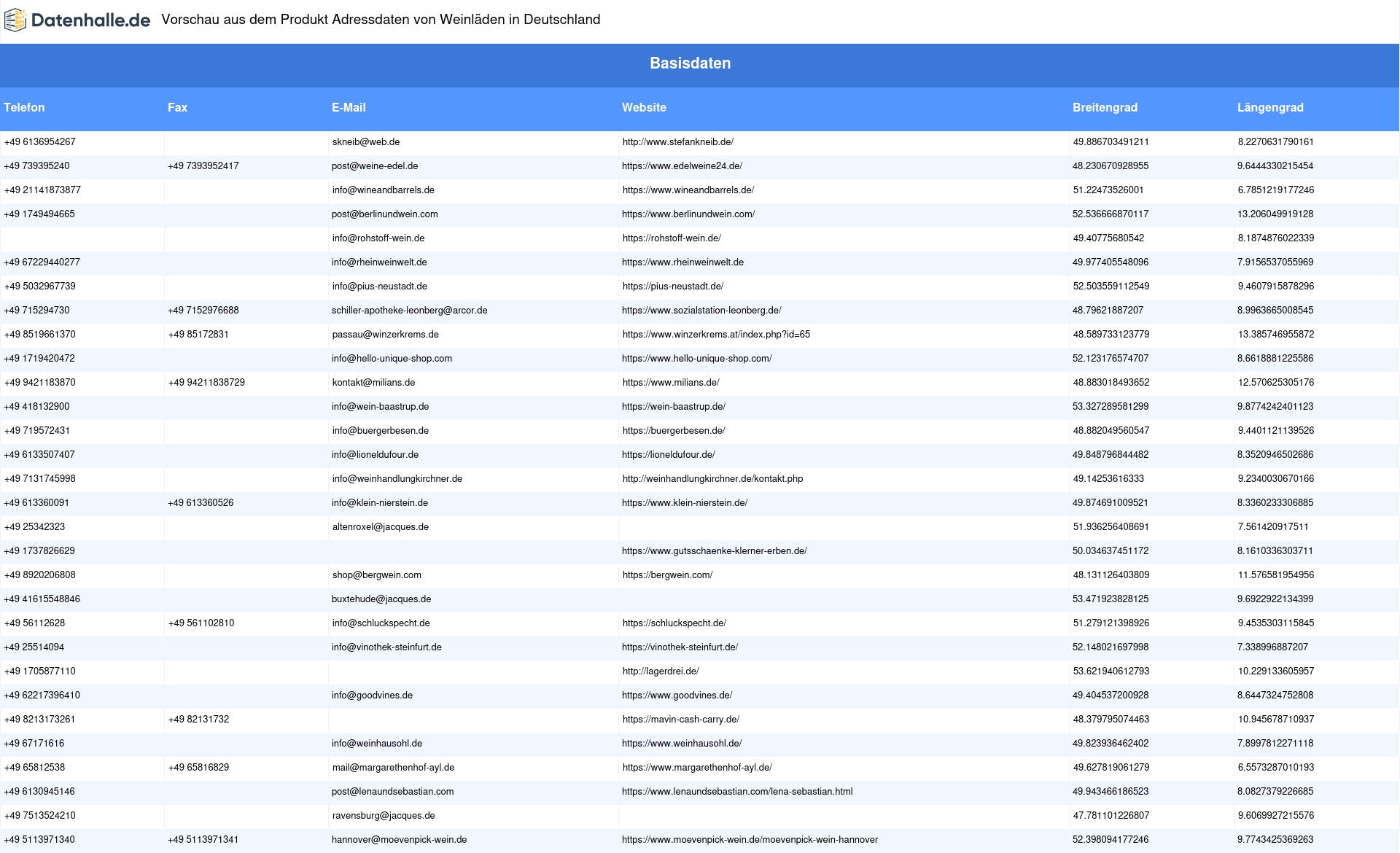Open http://lagerdrei.de/ link

pyautogui.click(x=661, y=671)
